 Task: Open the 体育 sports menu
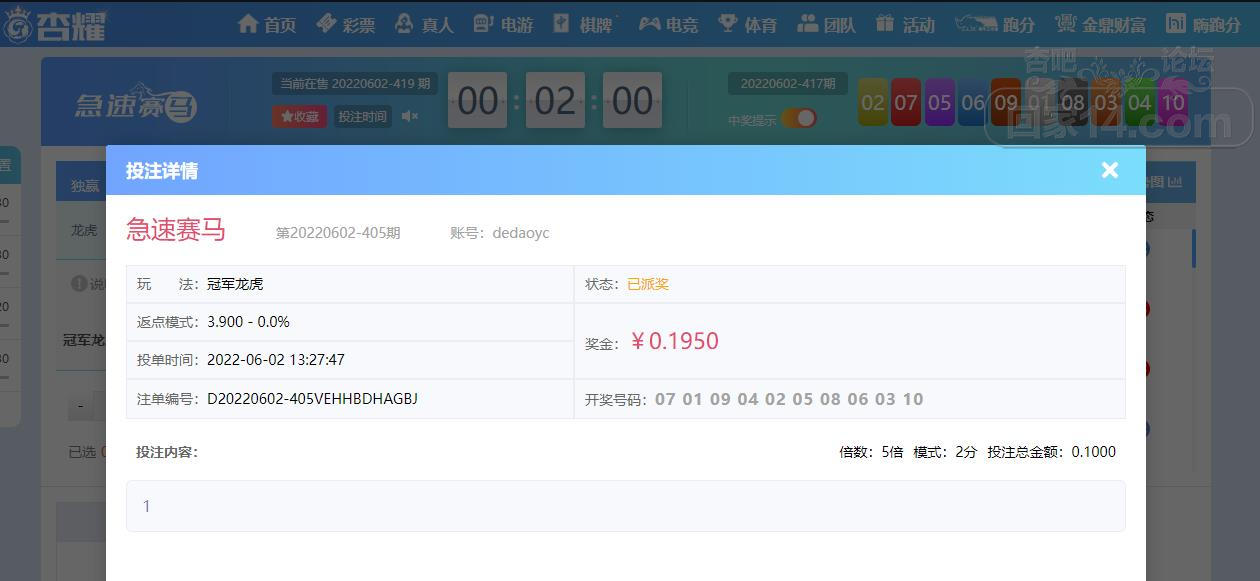pos(748,24)
